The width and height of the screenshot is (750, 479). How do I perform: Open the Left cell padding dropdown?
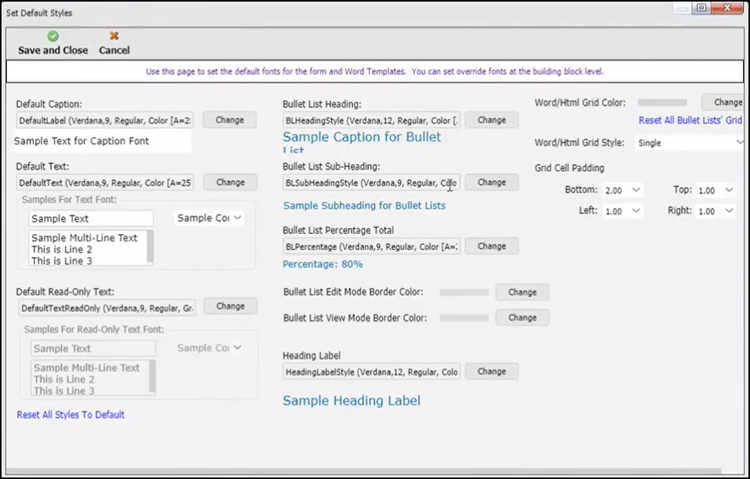point(636,212)
